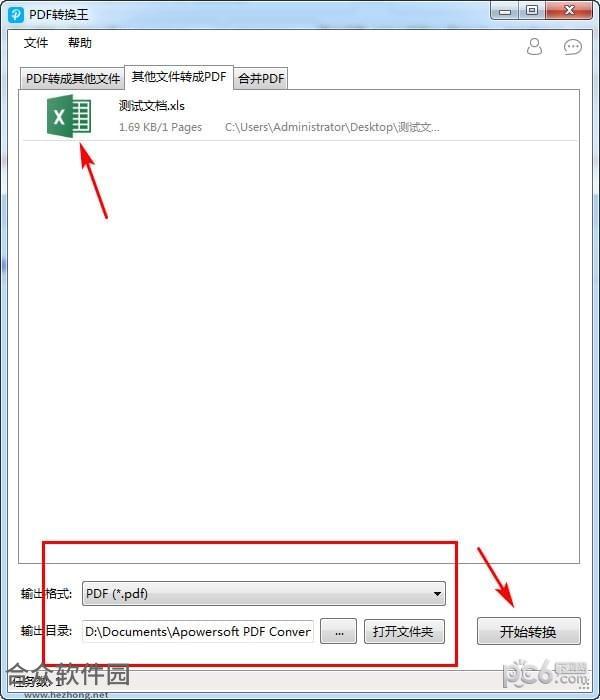
Task: Switch to the 其他文件转成PDF tab
Action: 179,77
